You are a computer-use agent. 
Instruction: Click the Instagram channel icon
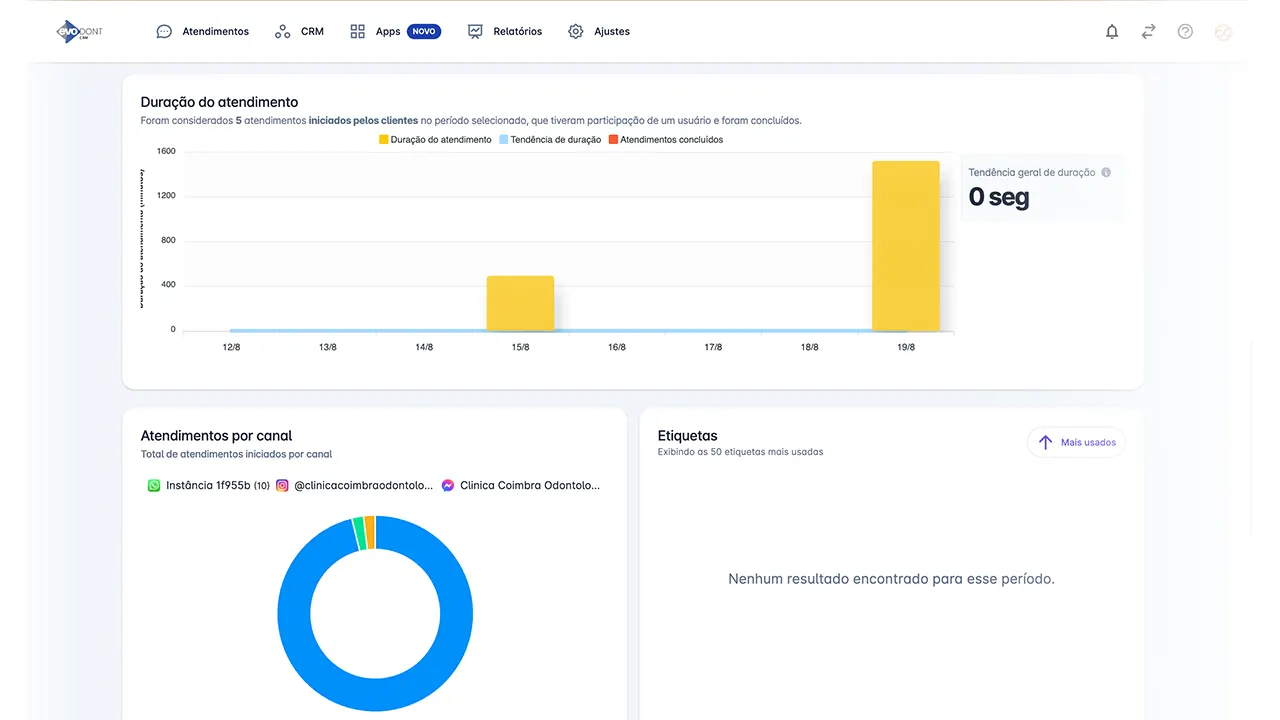283,485
